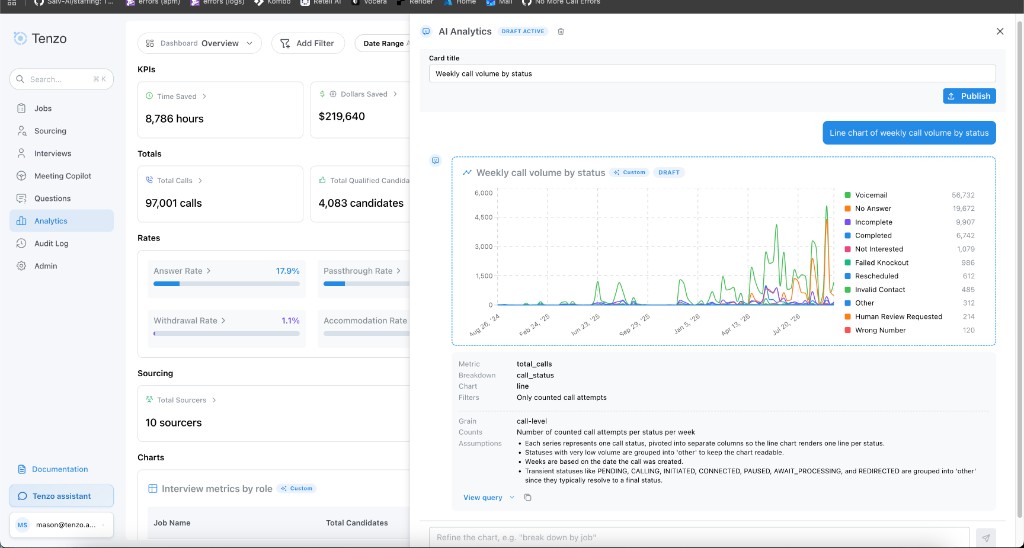Click the send message arrow icon
The width and height of the screenshot is (1024, 548).
point(986,538)
